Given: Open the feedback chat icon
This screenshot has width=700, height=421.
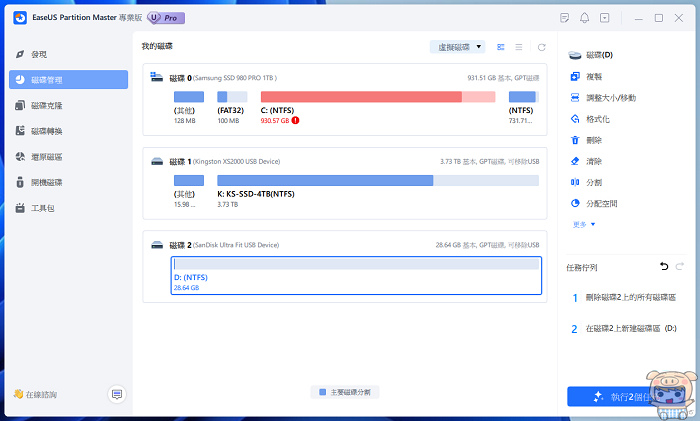Looking at the screenshot, I should point(117,394).
